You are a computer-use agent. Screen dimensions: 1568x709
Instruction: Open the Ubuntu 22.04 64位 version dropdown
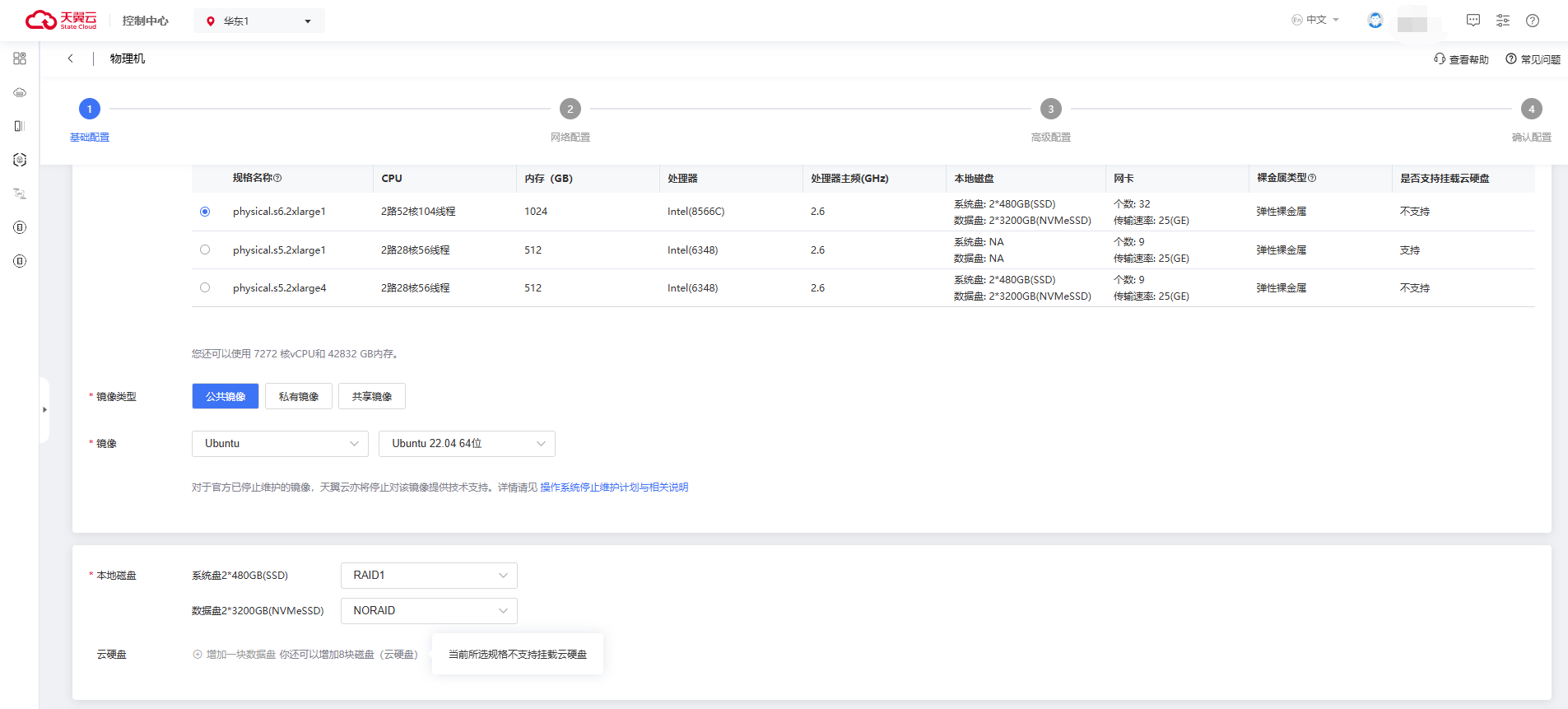click(x=467, y=444)
